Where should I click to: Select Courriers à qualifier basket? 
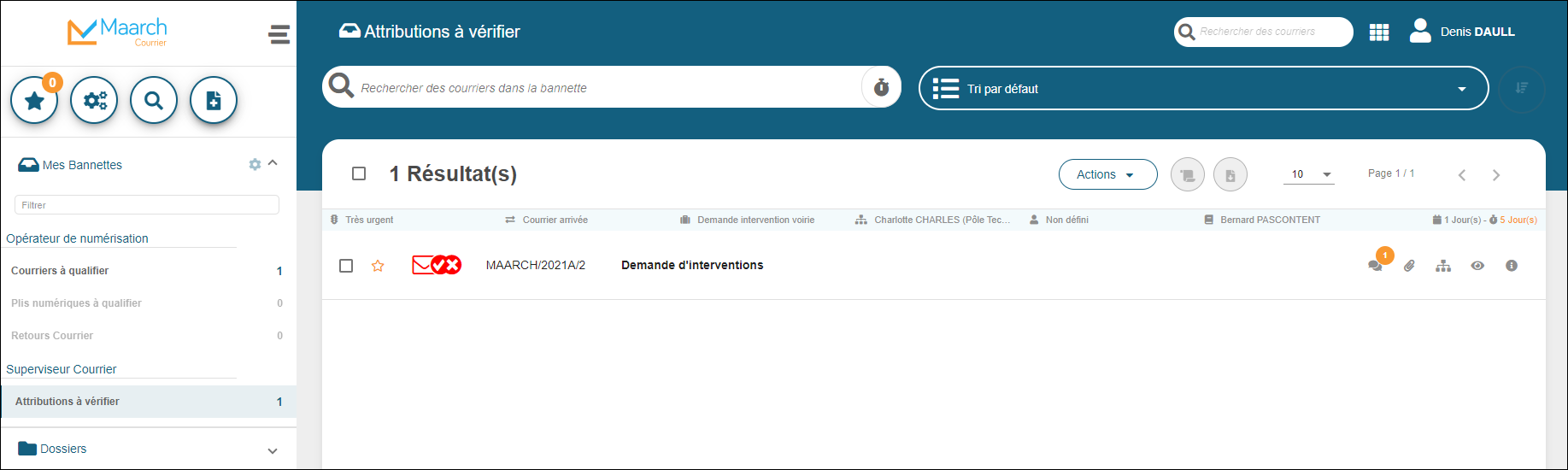click(x=60, y=271)
